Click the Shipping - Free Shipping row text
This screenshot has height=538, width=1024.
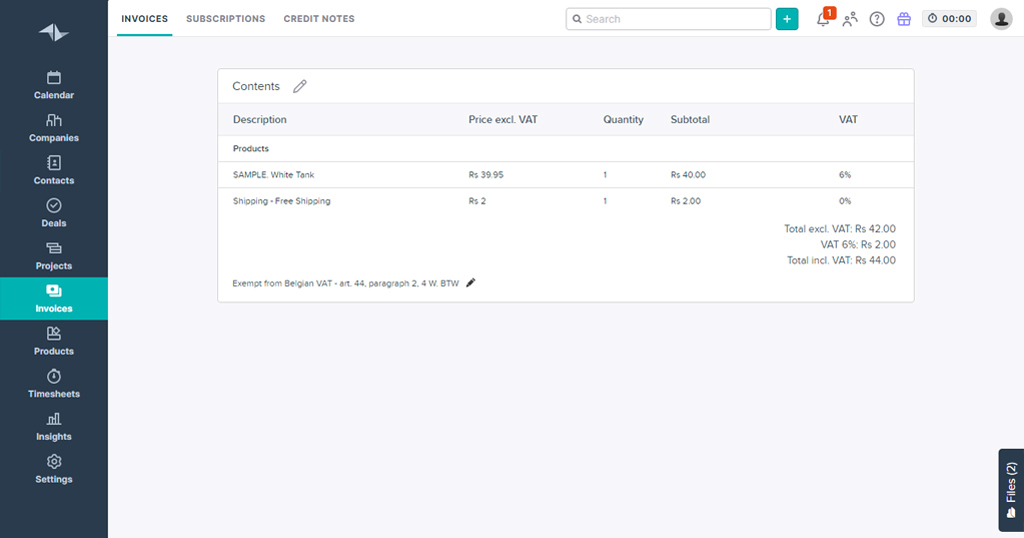point(281,201)
